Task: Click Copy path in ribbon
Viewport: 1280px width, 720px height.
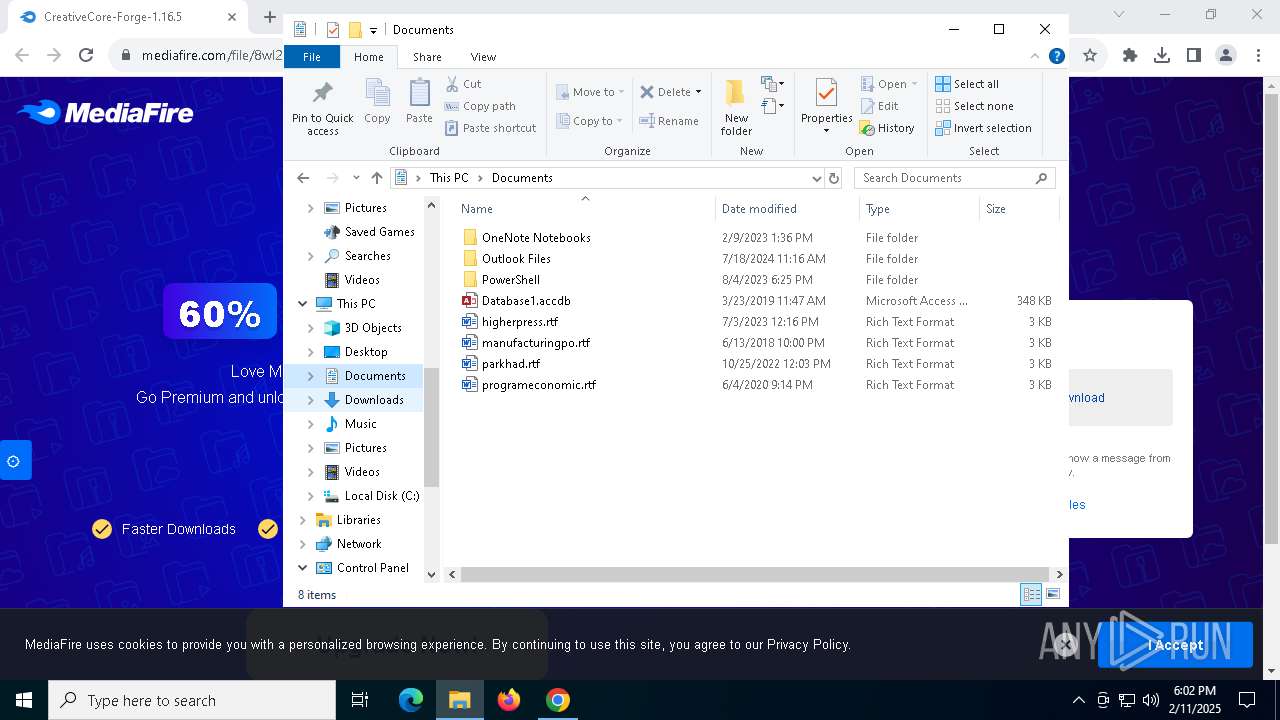Action: tap(480, 106)
